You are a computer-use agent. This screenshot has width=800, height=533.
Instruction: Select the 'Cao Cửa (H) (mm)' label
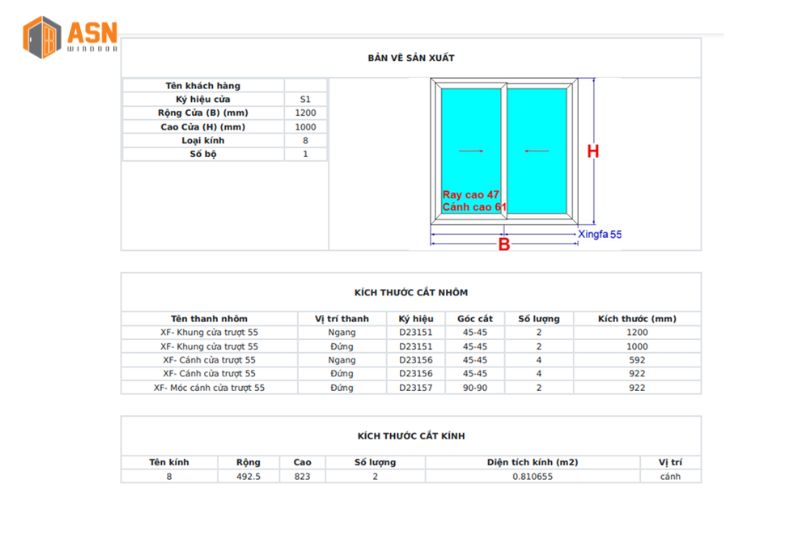[203, 127]
